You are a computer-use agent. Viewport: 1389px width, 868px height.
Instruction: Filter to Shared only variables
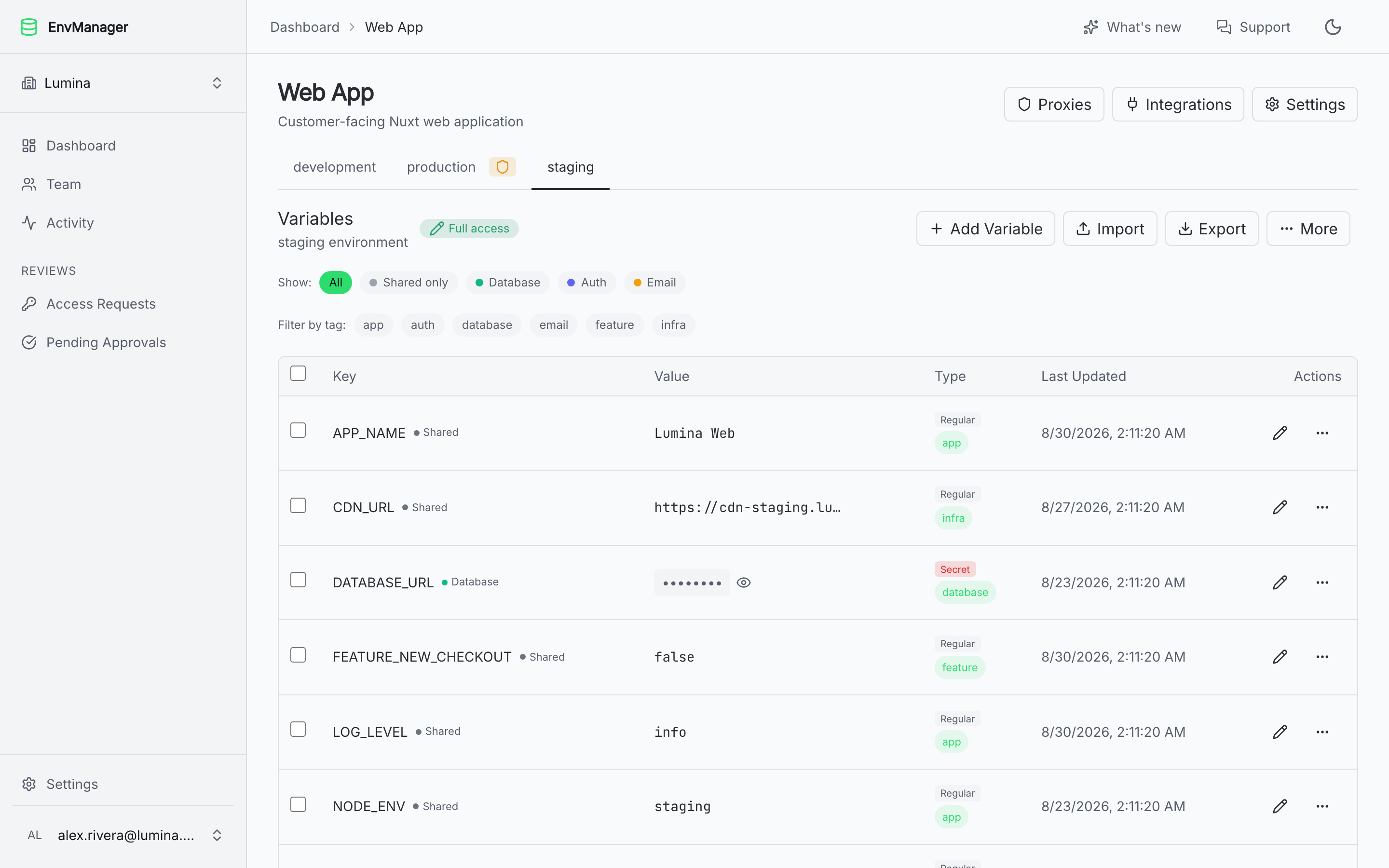pos(409,283)
